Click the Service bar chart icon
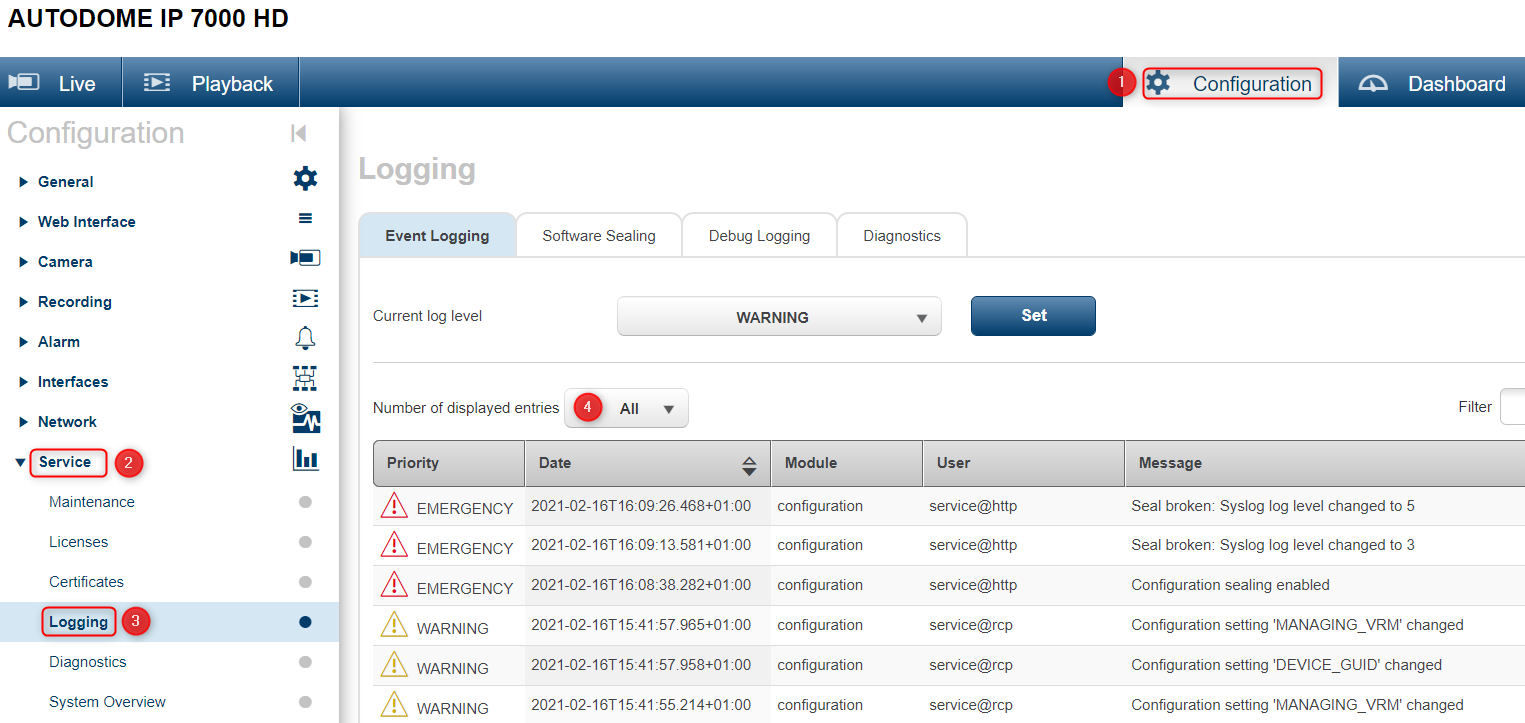1525x723 pixels. 305,459
